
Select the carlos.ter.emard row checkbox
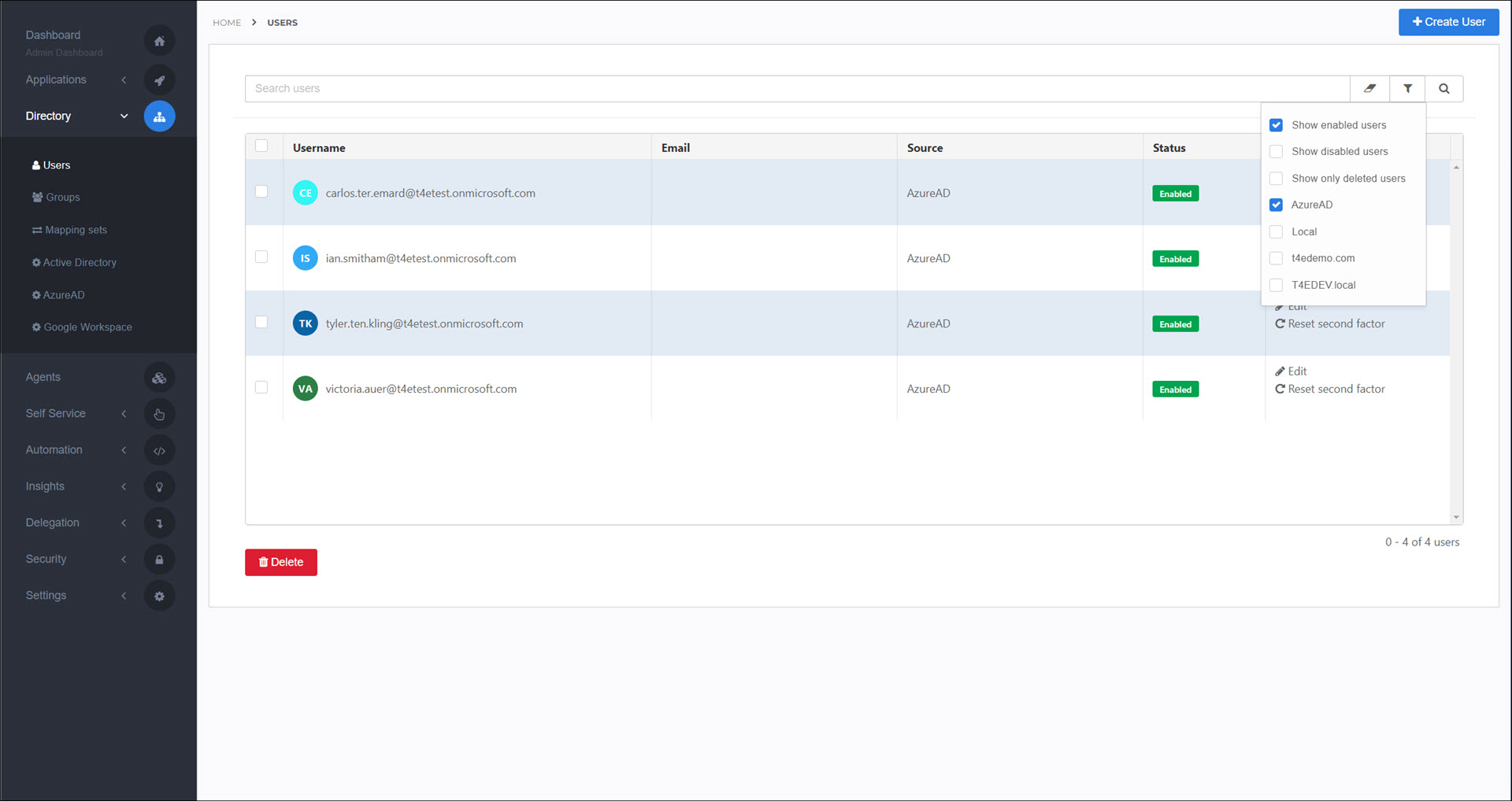(x=261, y=191)
